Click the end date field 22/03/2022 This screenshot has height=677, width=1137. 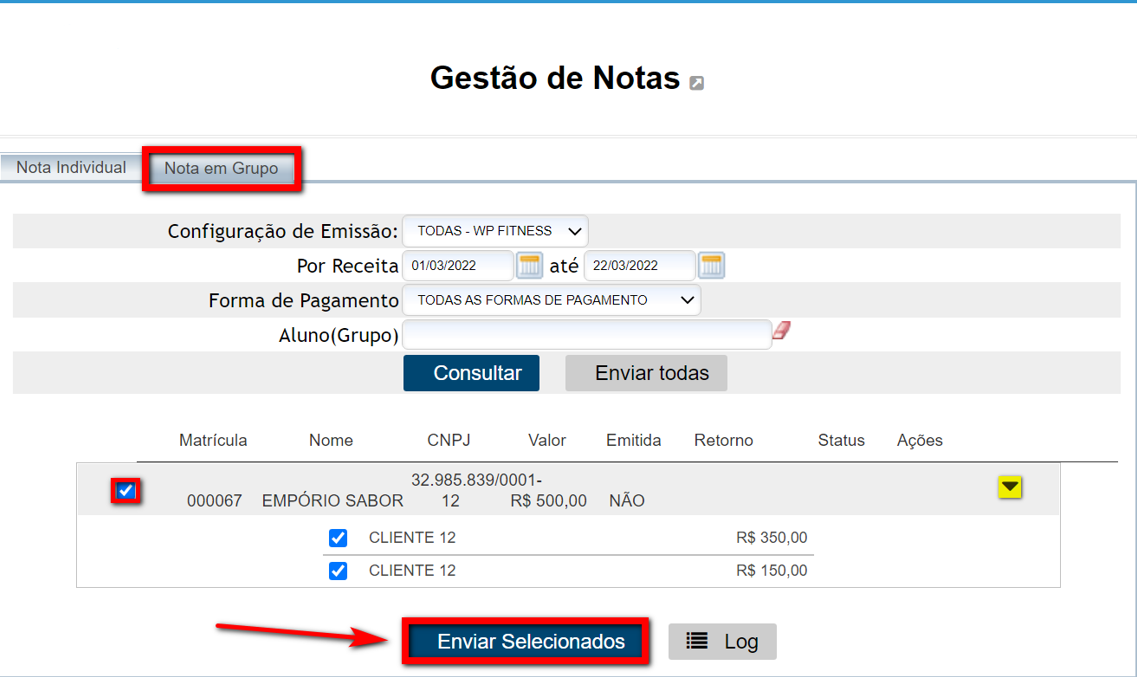(639, 266)
